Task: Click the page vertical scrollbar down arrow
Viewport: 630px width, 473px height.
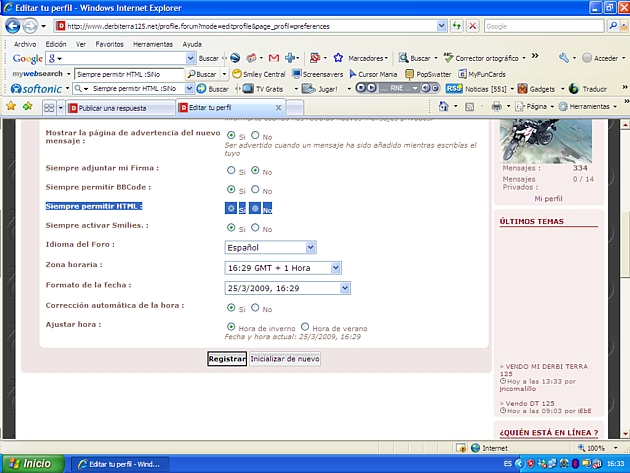Action: pyautogui.click(x=625, y=434)
